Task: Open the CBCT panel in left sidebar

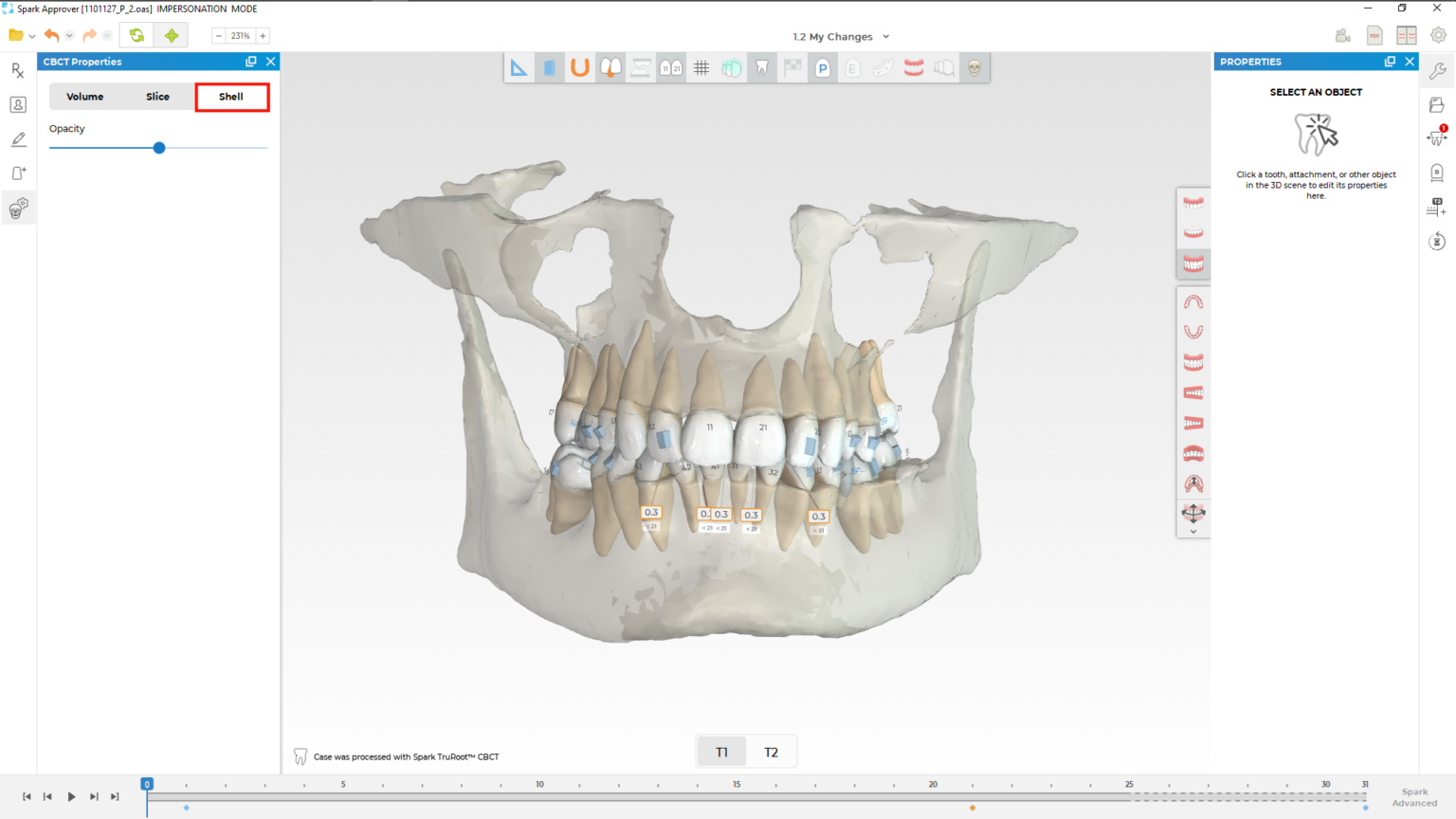Action: [x=18, y=208]
